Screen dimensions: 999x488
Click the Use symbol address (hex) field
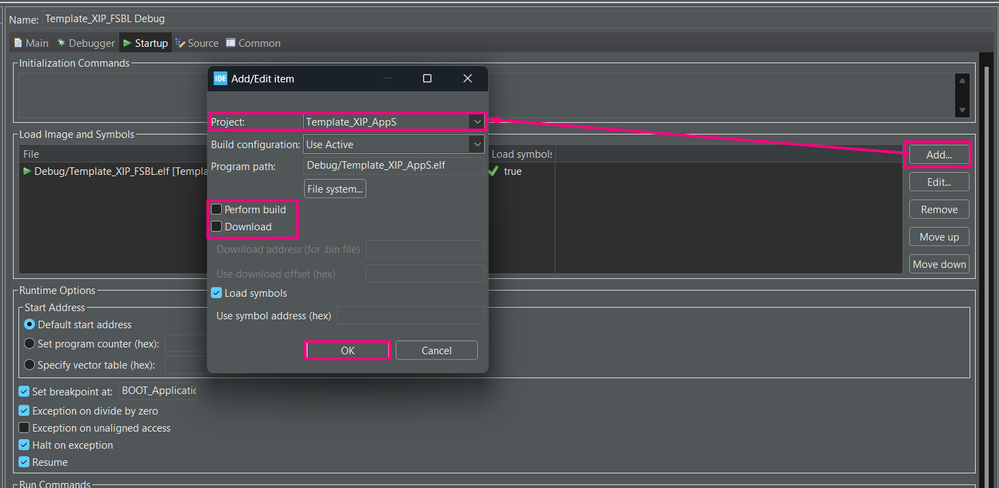pos(410,315)
